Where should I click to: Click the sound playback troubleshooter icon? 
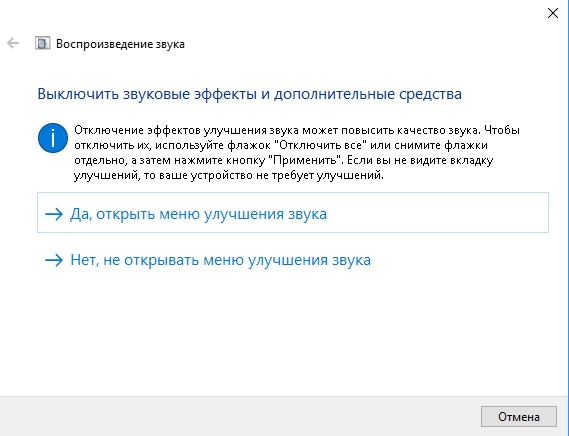point(42,43)
